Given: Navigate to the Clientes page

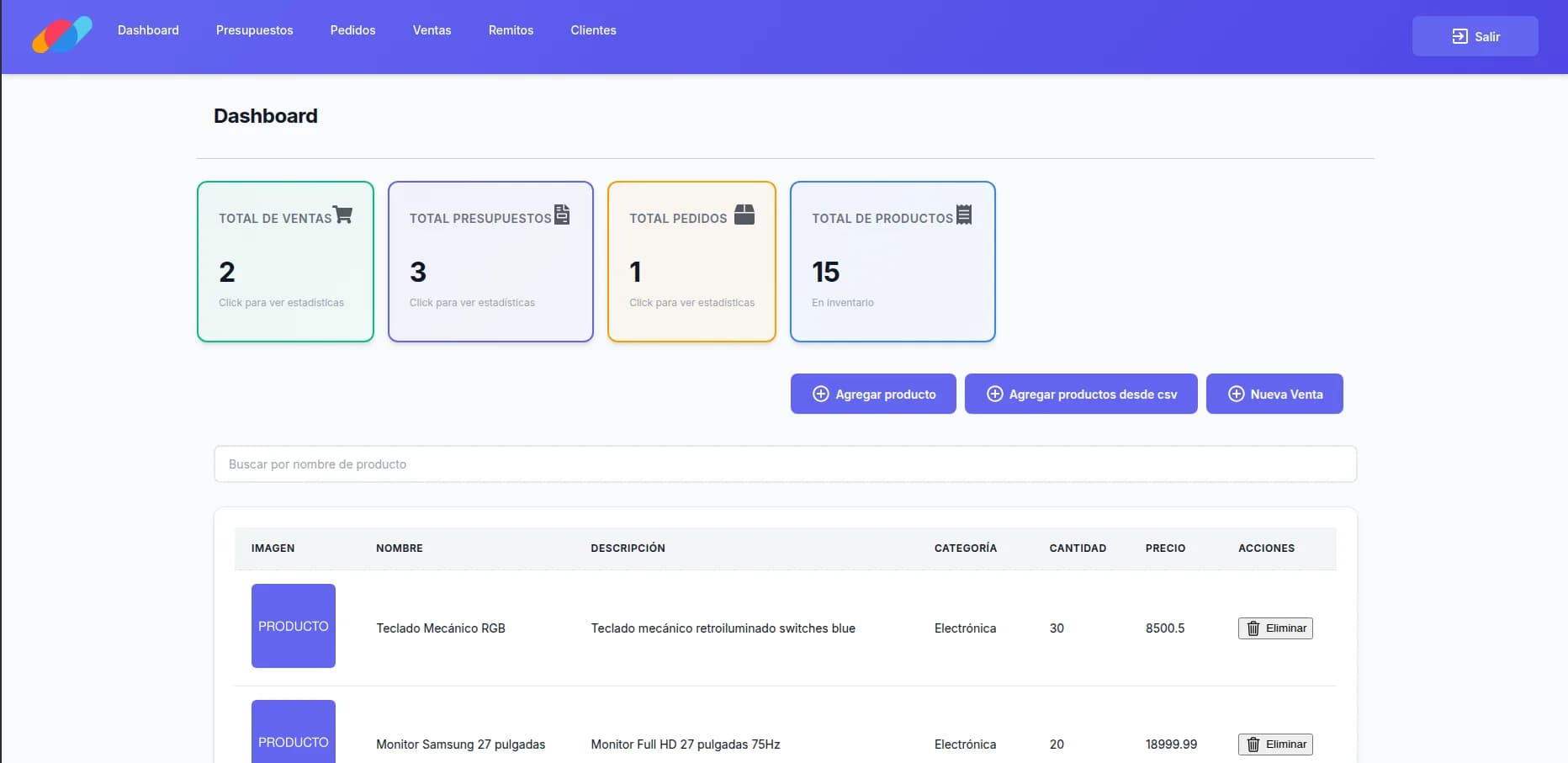Looking at the screenshot, I should (x=593, y=30).
